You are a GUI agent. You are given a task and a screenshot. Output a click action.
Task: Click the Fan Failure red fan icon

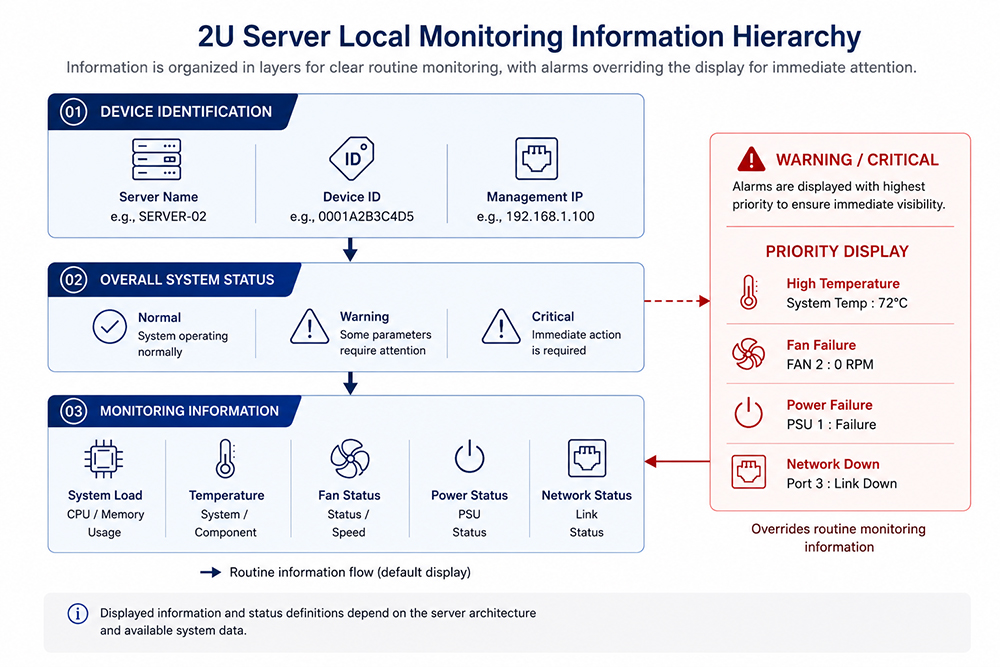tap(748, 354)
